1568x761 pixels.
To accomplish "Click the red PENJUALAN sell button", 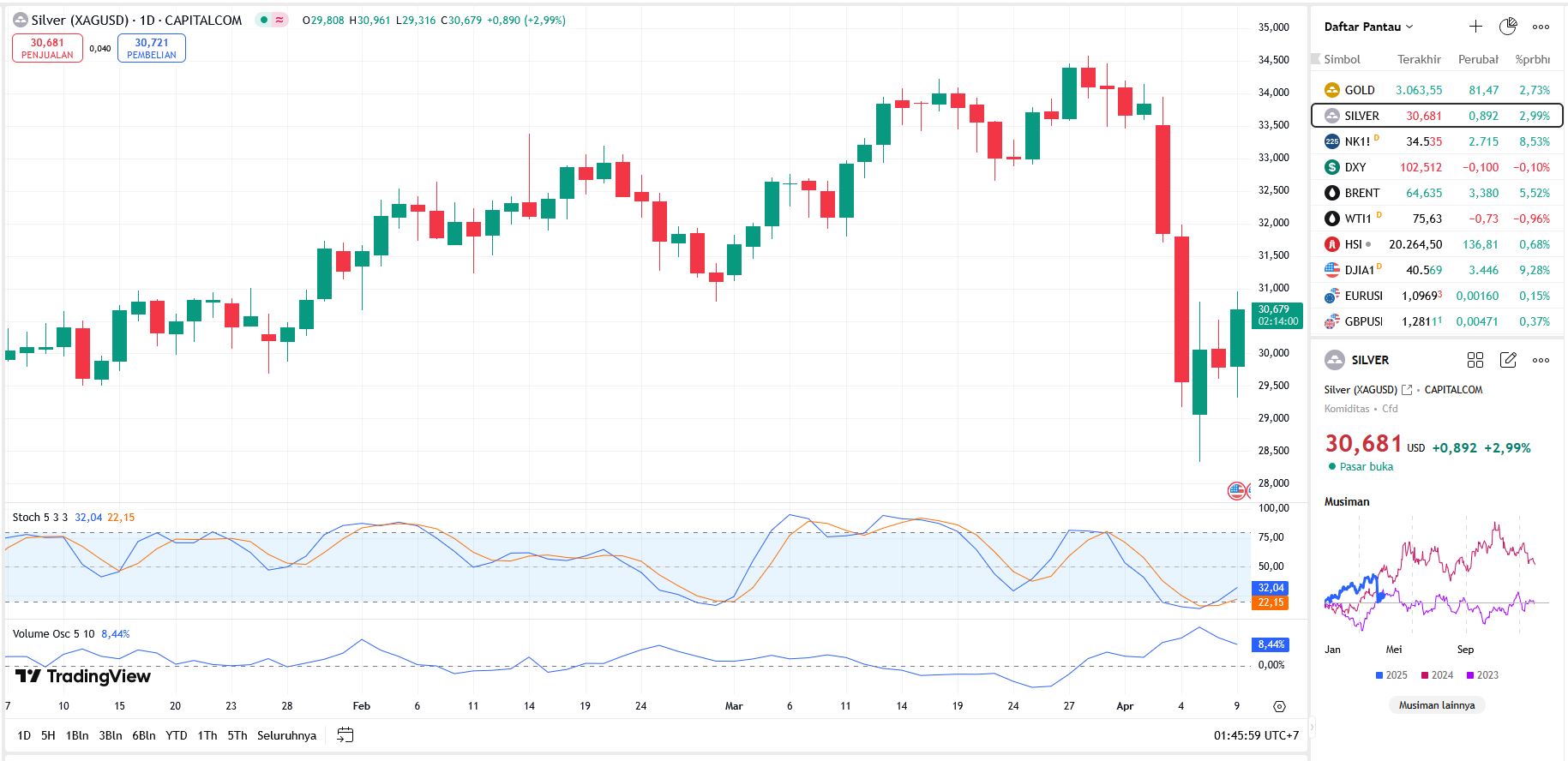I will [x=47, y=48].
